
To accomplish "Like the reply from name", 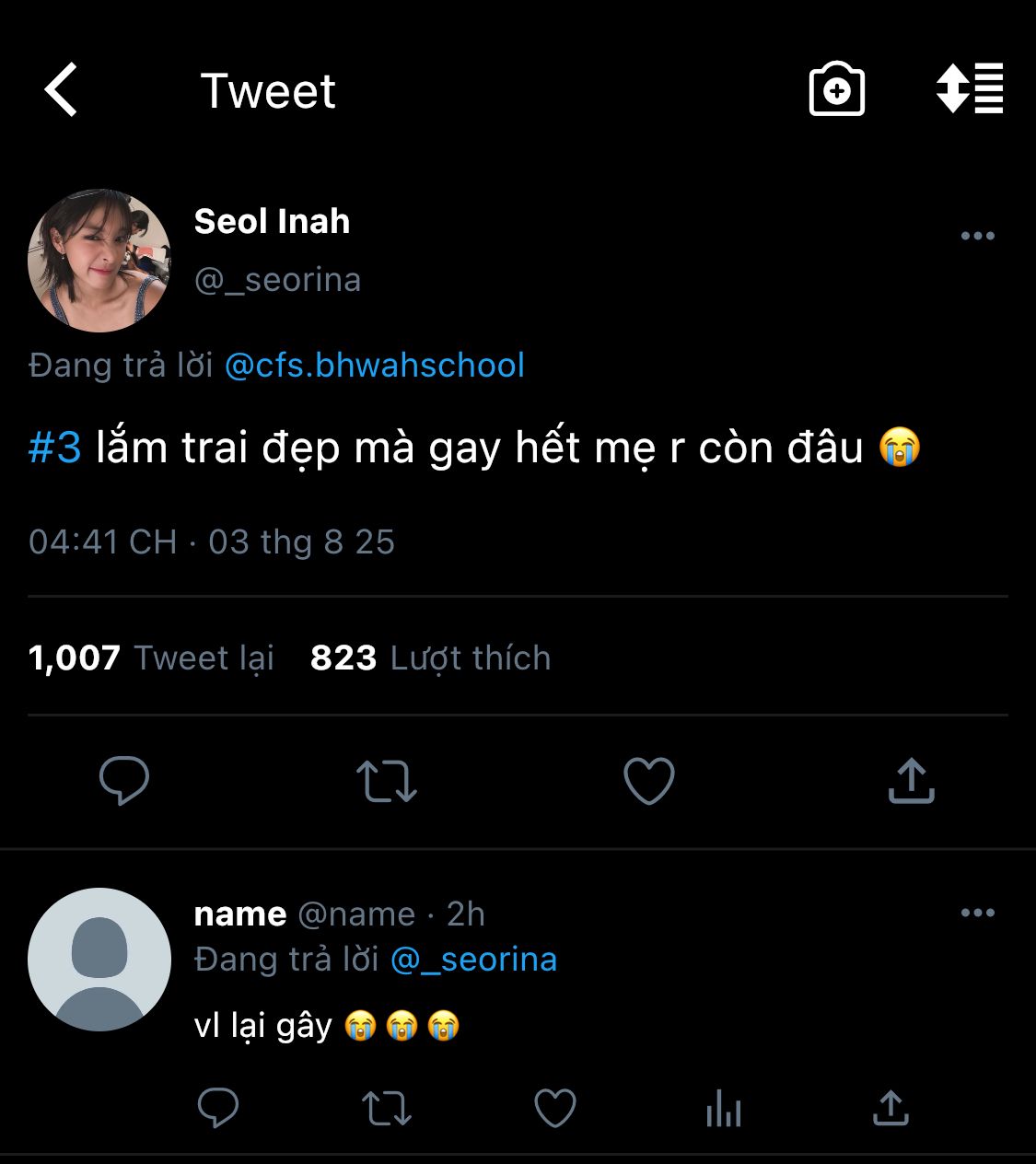I will tap(555, 1108).
